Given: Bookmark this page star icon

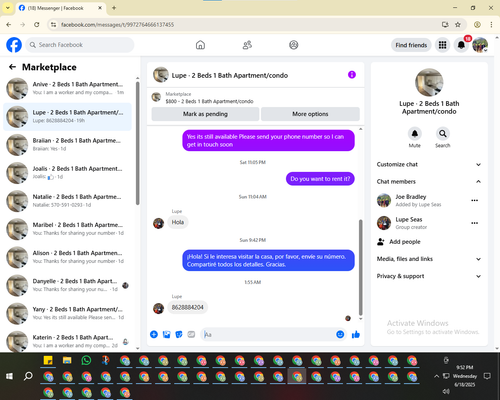Looking at the screenshot, I should click(458, 25).
